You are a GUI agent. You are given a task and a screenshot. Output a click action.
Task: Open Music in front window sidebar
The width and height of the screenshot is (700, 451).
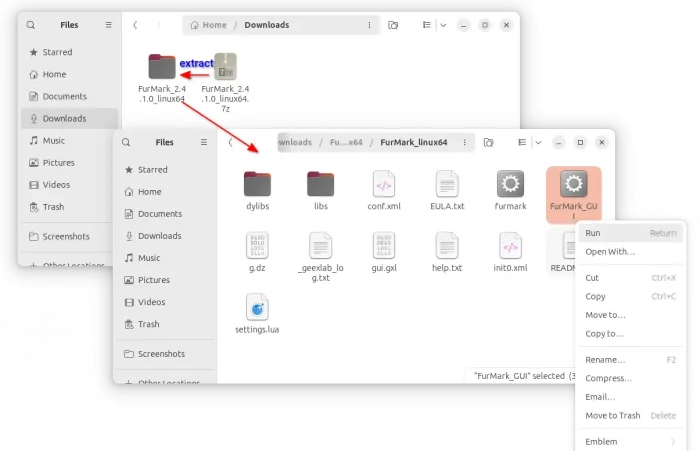[x=165, y=258]
